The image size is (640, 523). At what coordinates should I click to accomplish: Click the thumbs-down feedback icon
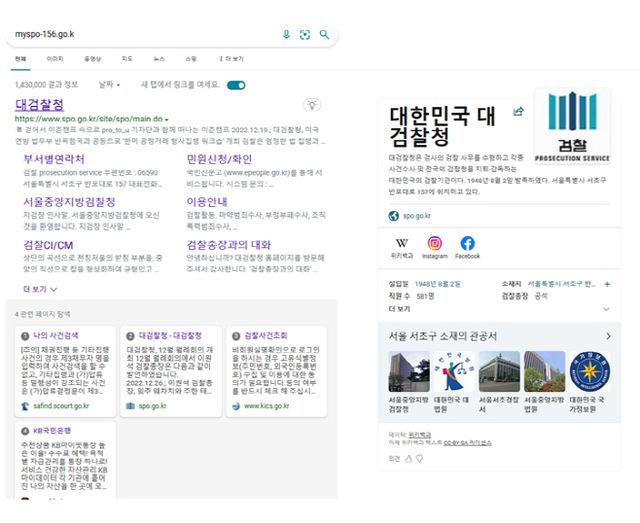(419, 459)
